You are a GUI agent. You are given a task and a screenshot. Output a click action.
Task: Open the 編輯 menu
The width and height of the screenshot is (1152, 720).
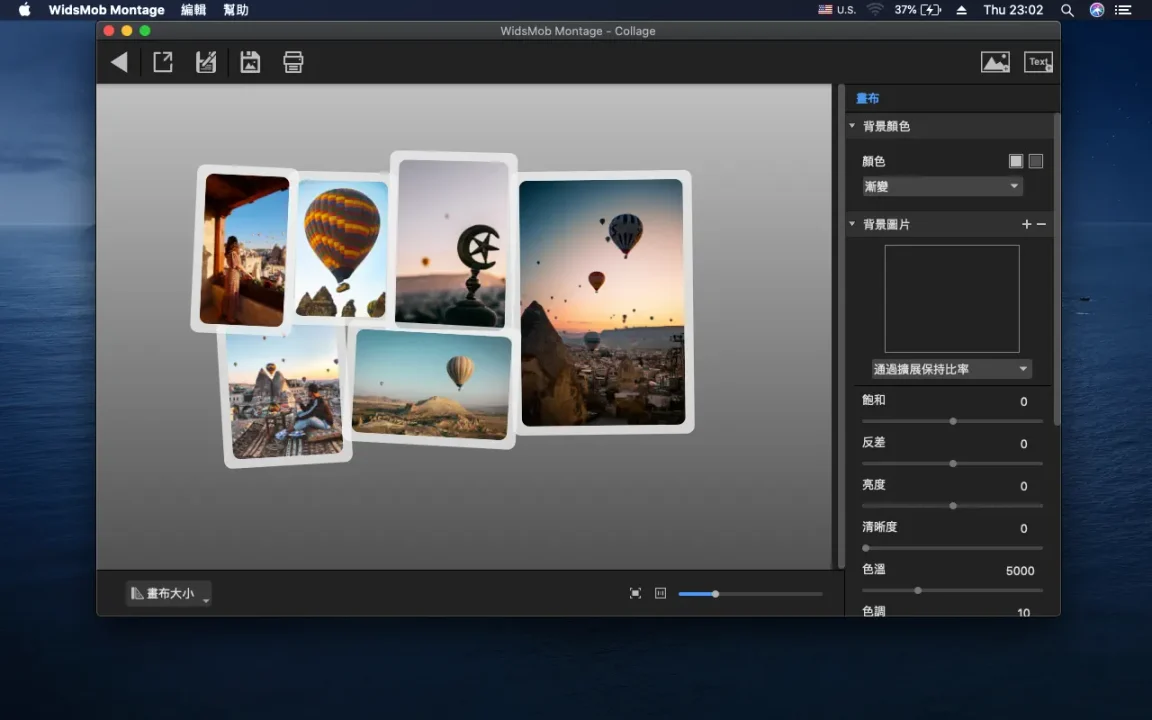(x=193, y=10)
